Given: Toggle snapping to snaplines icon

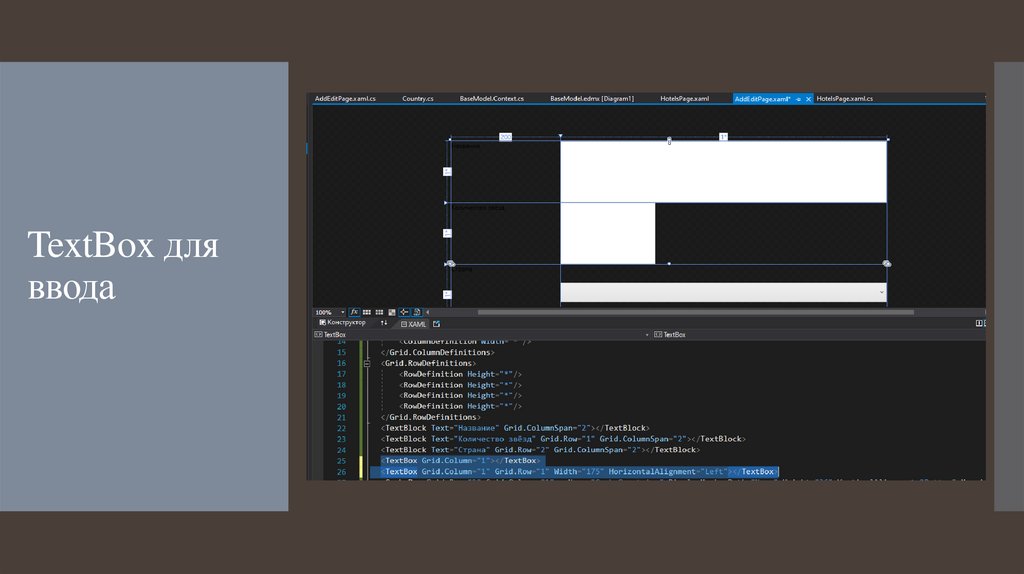Looking at the screenshot, I should (404, 312).
